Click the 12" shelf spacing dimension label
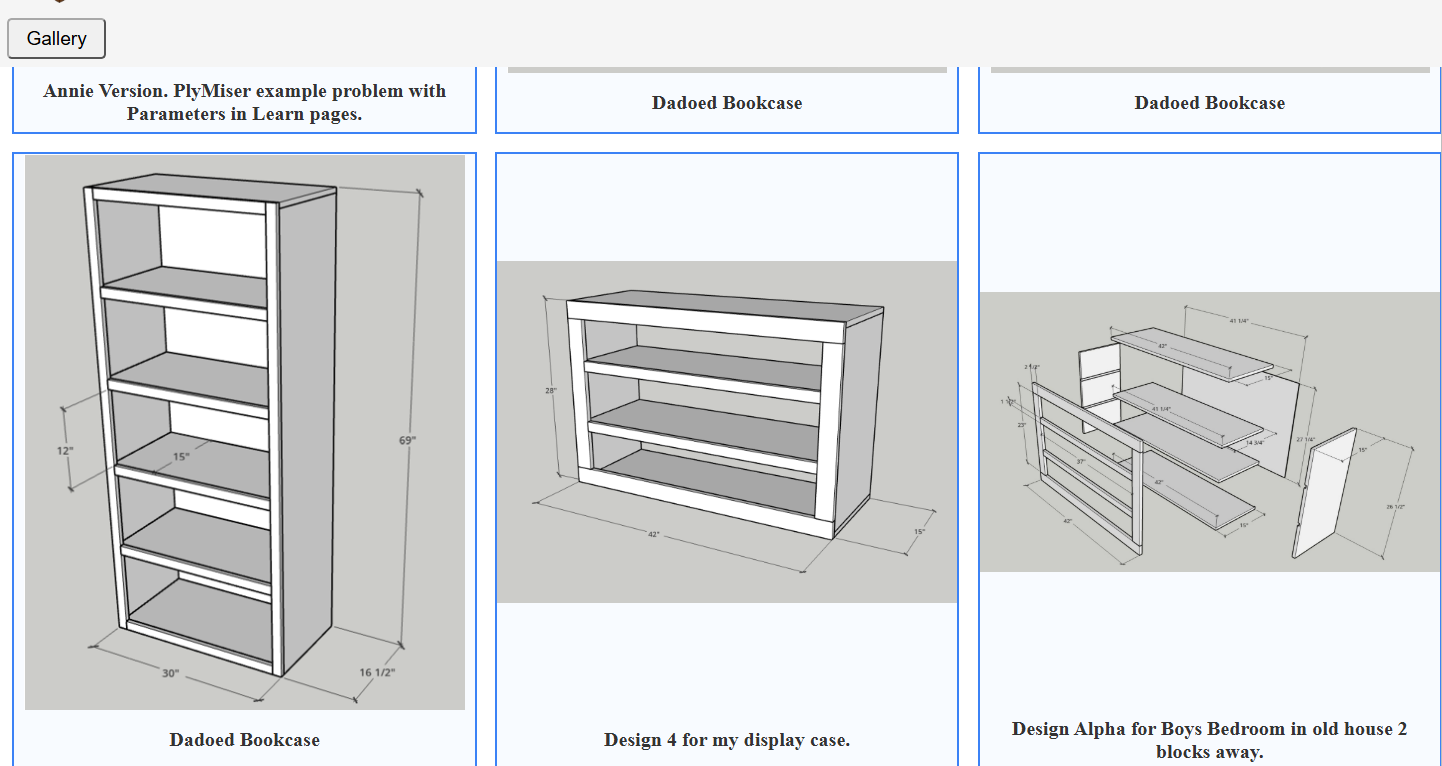Viewport: 1442px width, 766px height. [65, 451]
